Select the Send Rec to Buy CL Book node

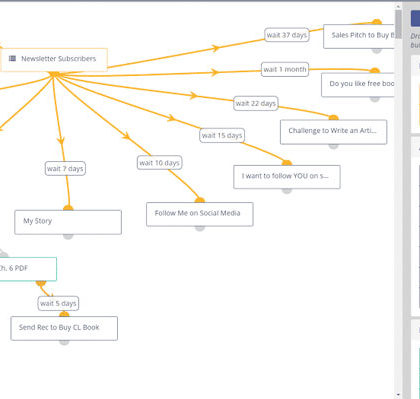64,328
